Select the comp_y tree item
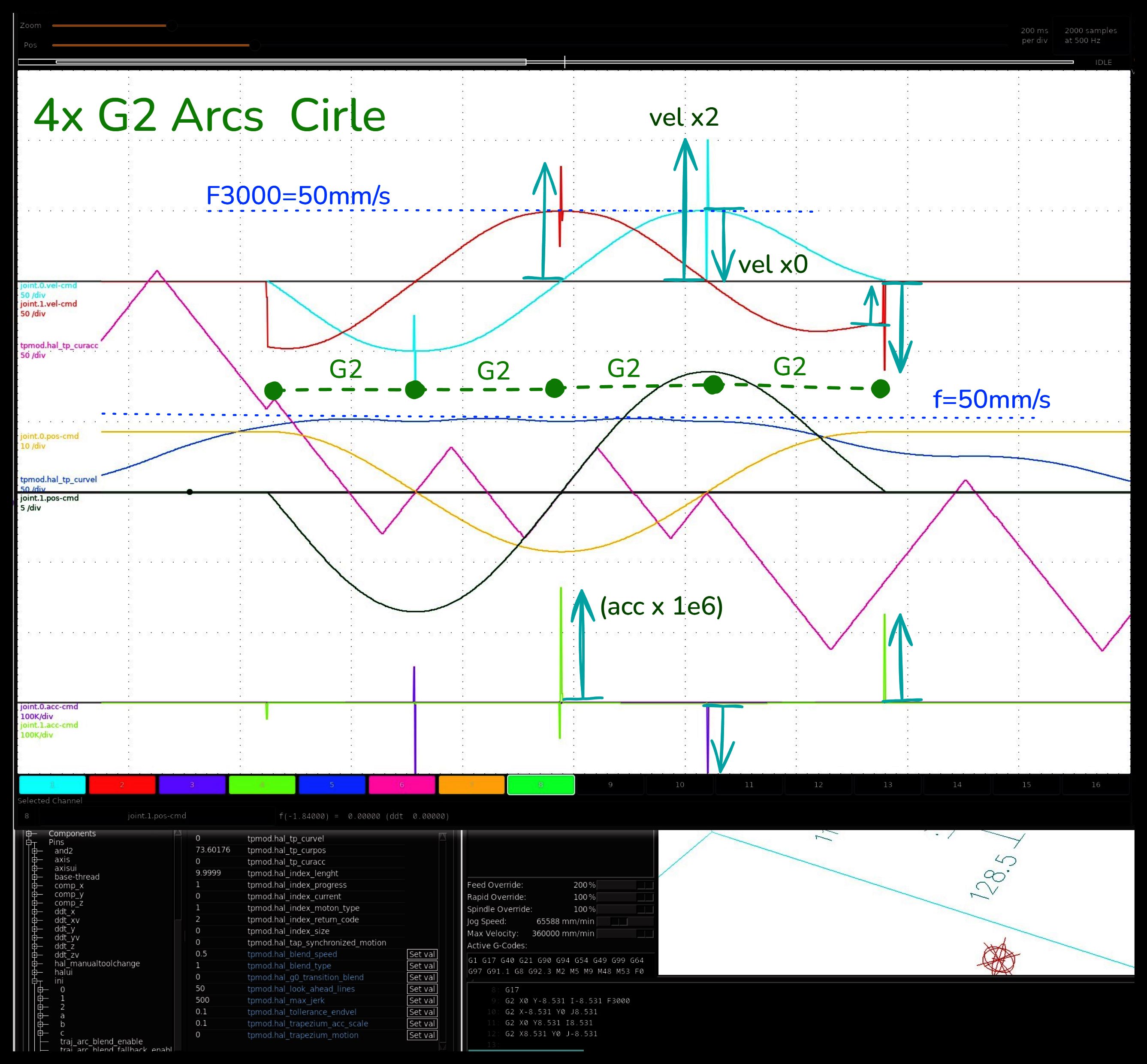Screen dimensions: 1147x1064 69,894
